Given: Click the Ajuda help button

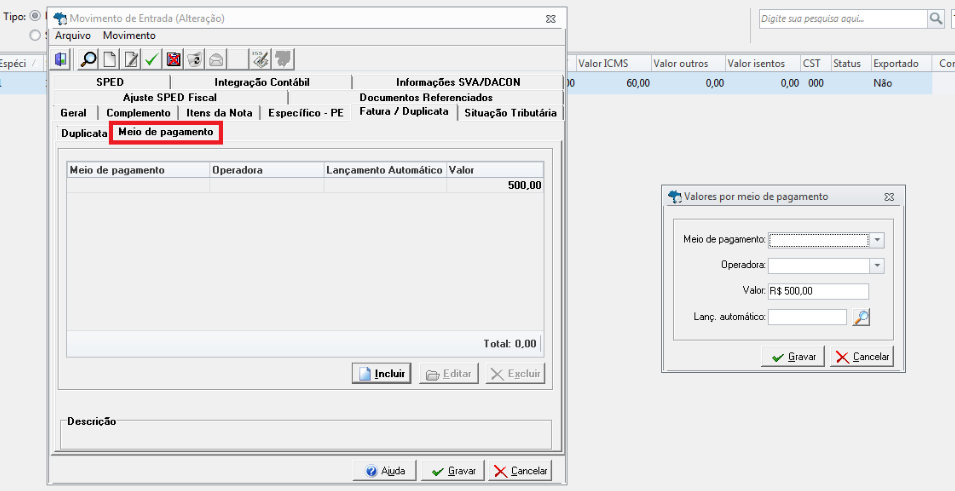Looking at the screenshot, I should click(x=385, y=471).
